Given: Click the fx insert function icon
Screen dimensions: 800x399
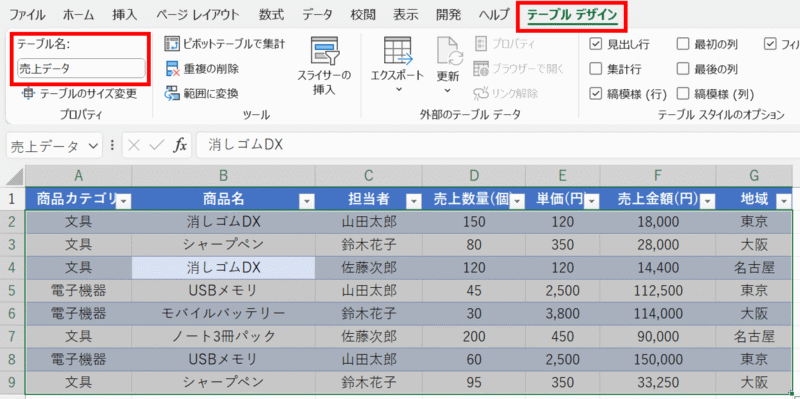Looking at the screenshot, I should coord(180,146).
